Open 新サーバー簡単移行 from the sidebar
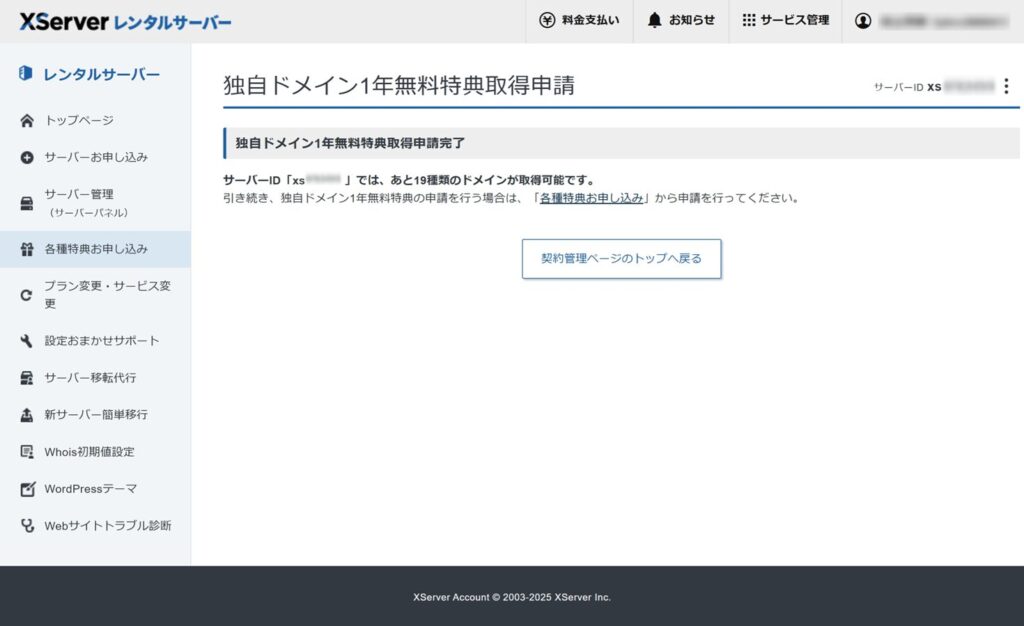 95,415
